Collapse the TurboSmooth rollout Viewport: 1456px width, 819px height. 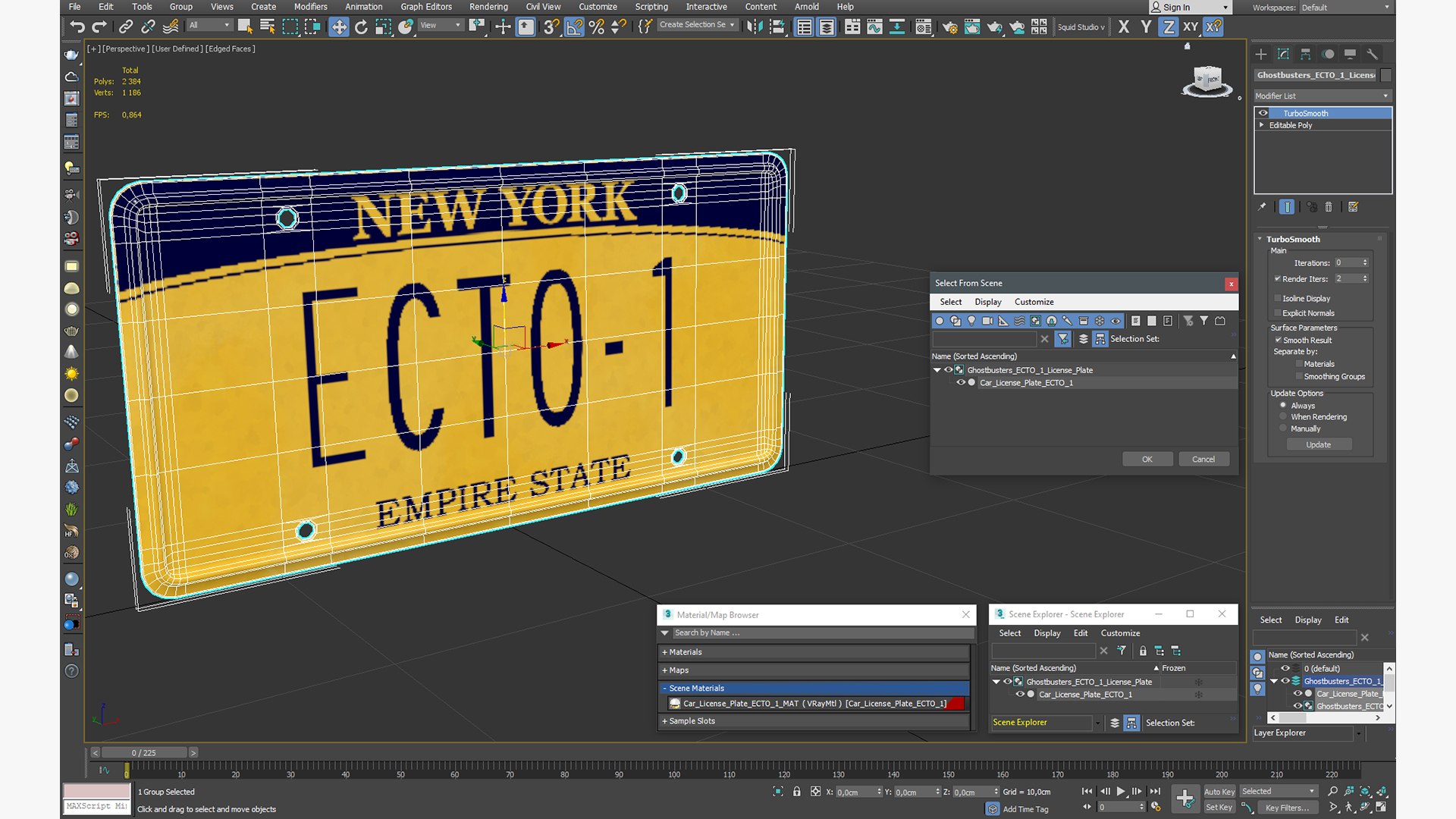click(1260, 239)
